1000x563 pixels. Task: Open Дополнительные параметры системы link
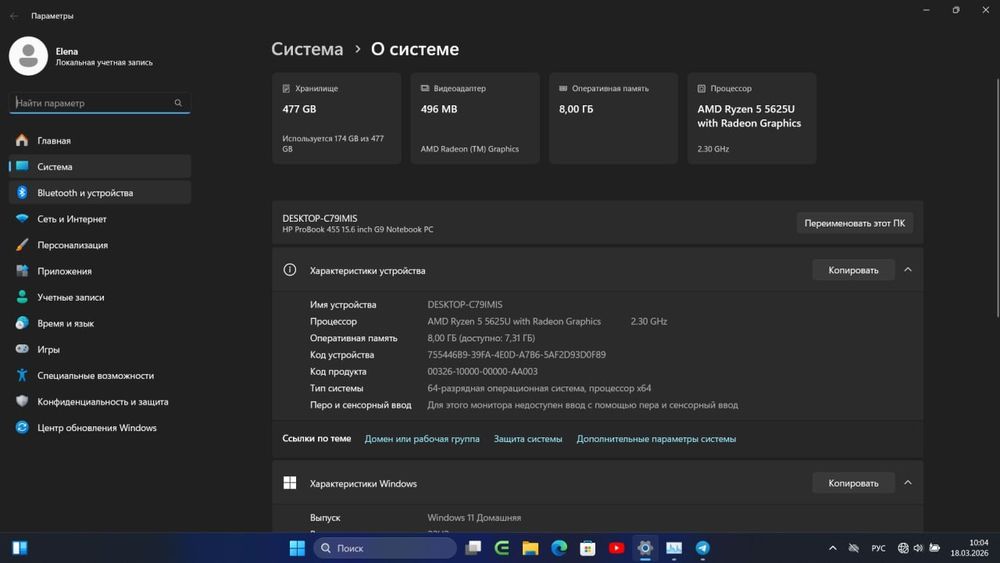(x=656, y=439)
